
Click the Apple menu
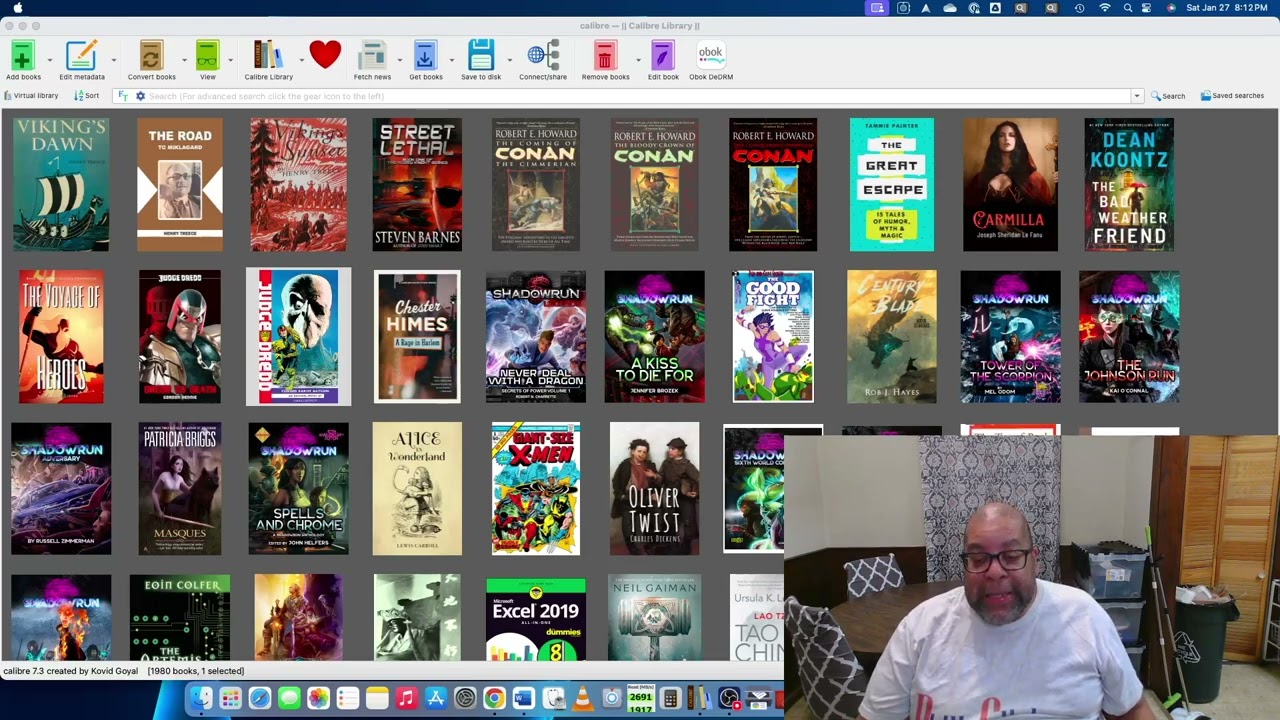17,8
